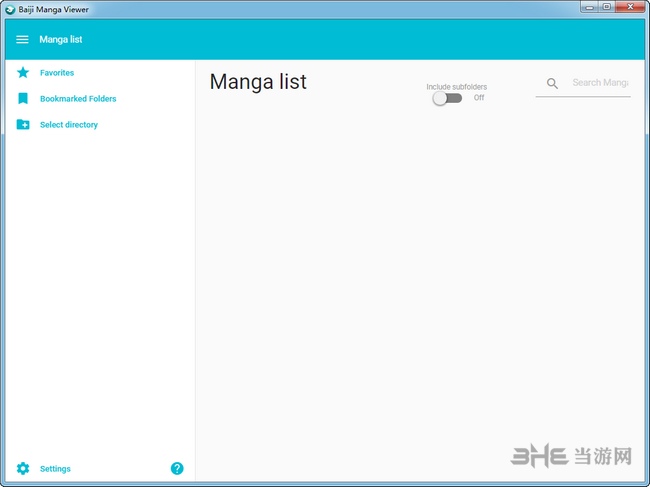The height and width of the screenshot is (487, 650).
Task: Open help via the question mark icon
Action: click(177, 468)
